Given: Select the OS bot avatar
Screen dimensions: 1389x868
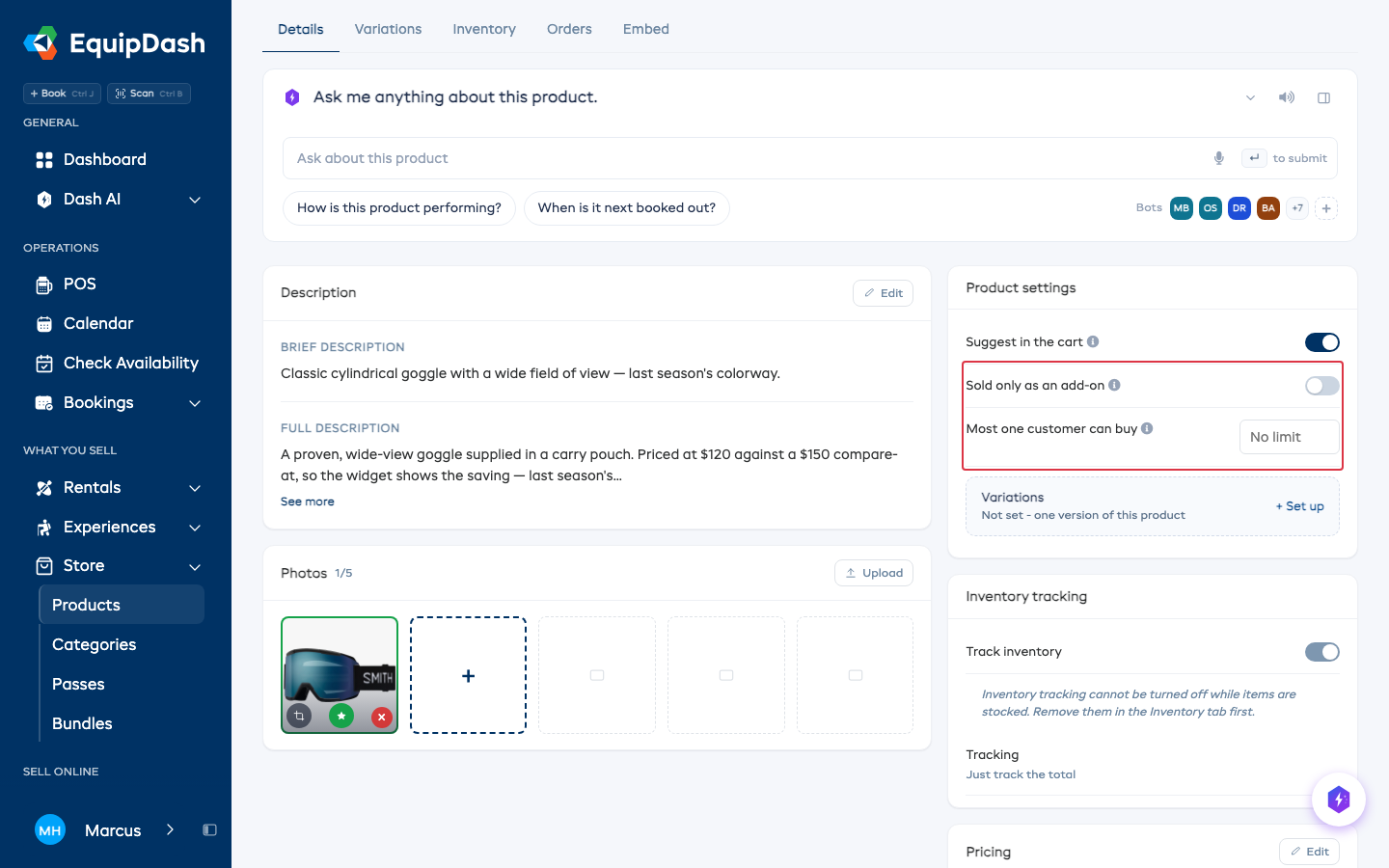Looking at the screenshot, I should tap(1211, 208).
